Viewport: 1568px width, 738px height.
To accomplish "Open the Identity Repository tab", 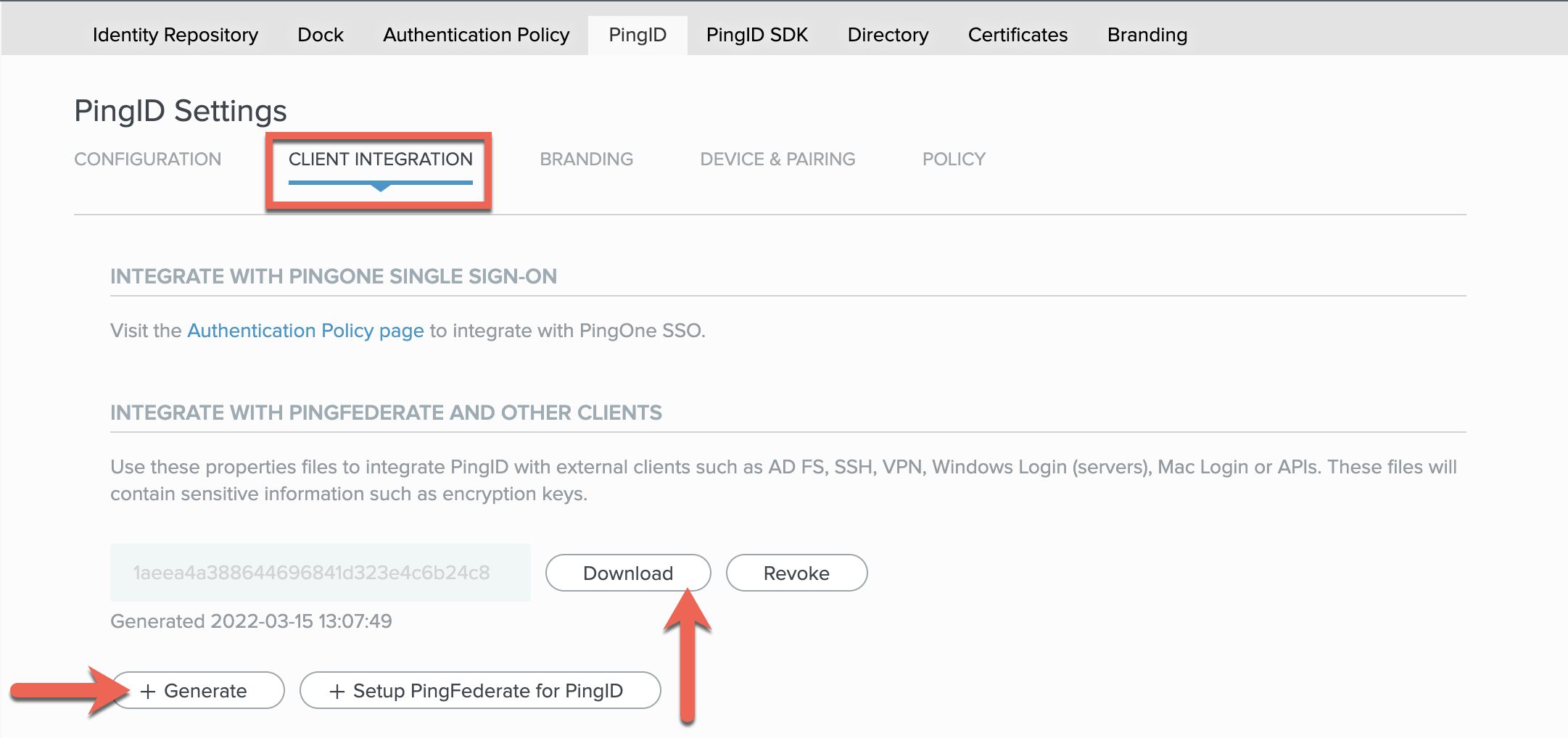I will click(x=175, y=34).
